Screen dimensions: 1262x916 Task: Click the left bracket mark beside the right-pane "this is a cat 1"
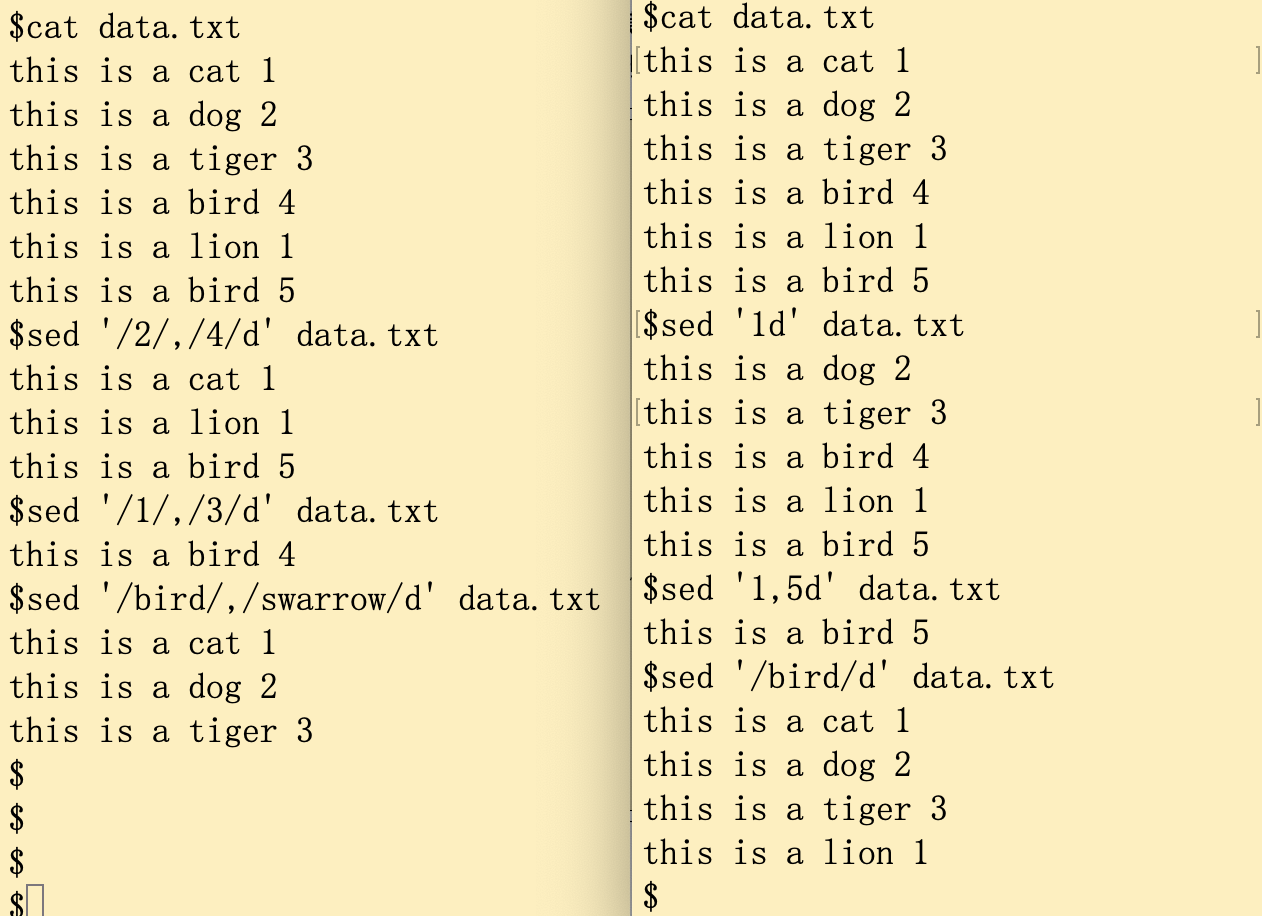tap(637, 61)
